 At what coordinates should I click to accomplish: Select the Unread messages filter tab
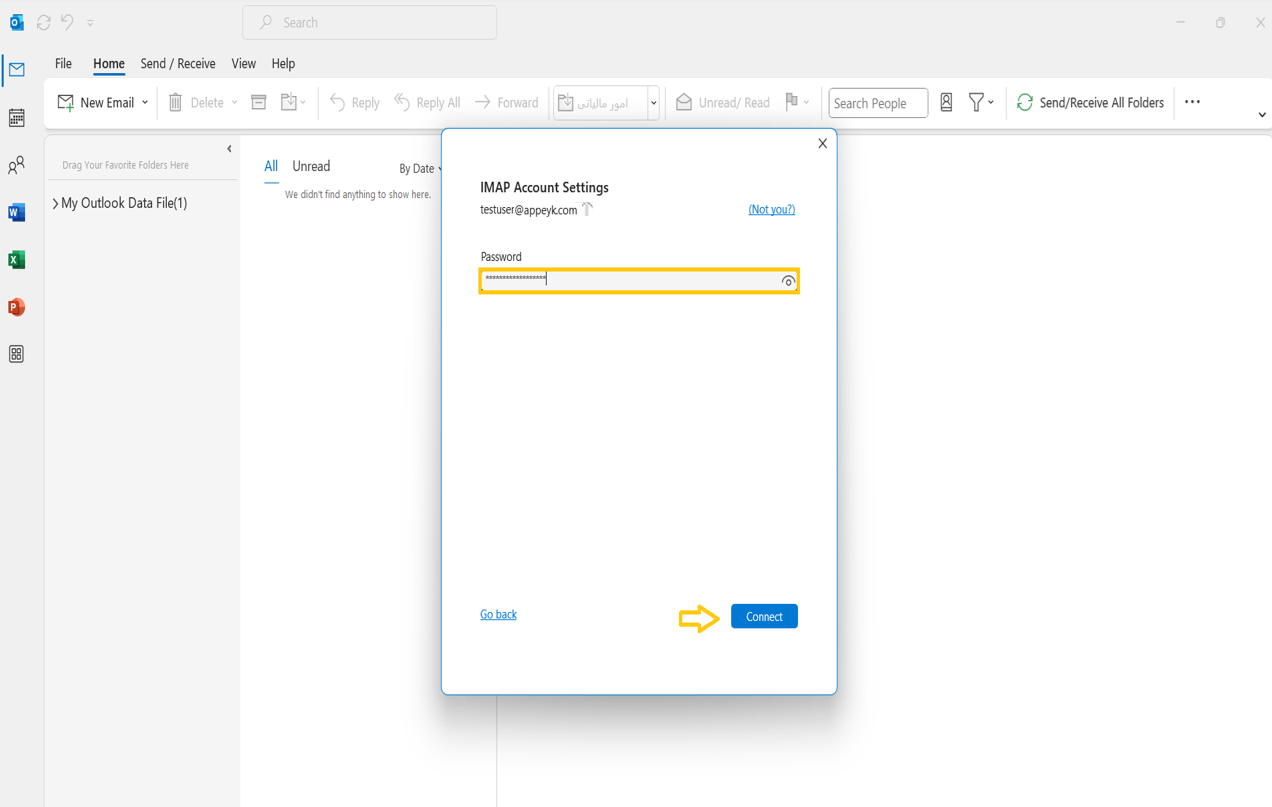311,166
